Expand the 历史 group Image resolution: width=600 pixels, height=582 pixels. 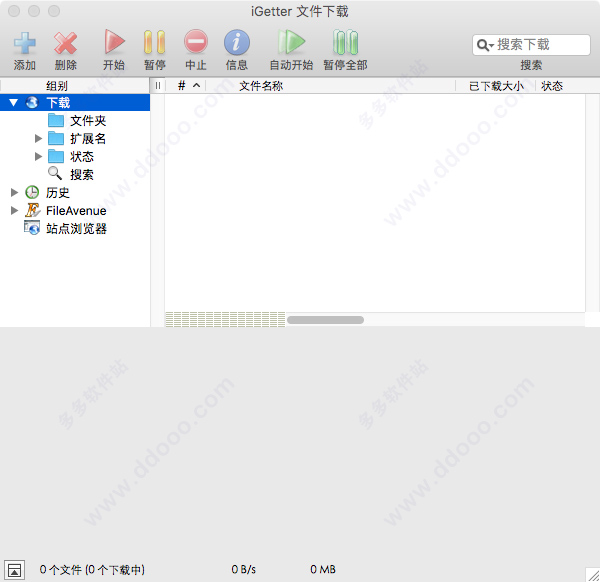(14, 192)
